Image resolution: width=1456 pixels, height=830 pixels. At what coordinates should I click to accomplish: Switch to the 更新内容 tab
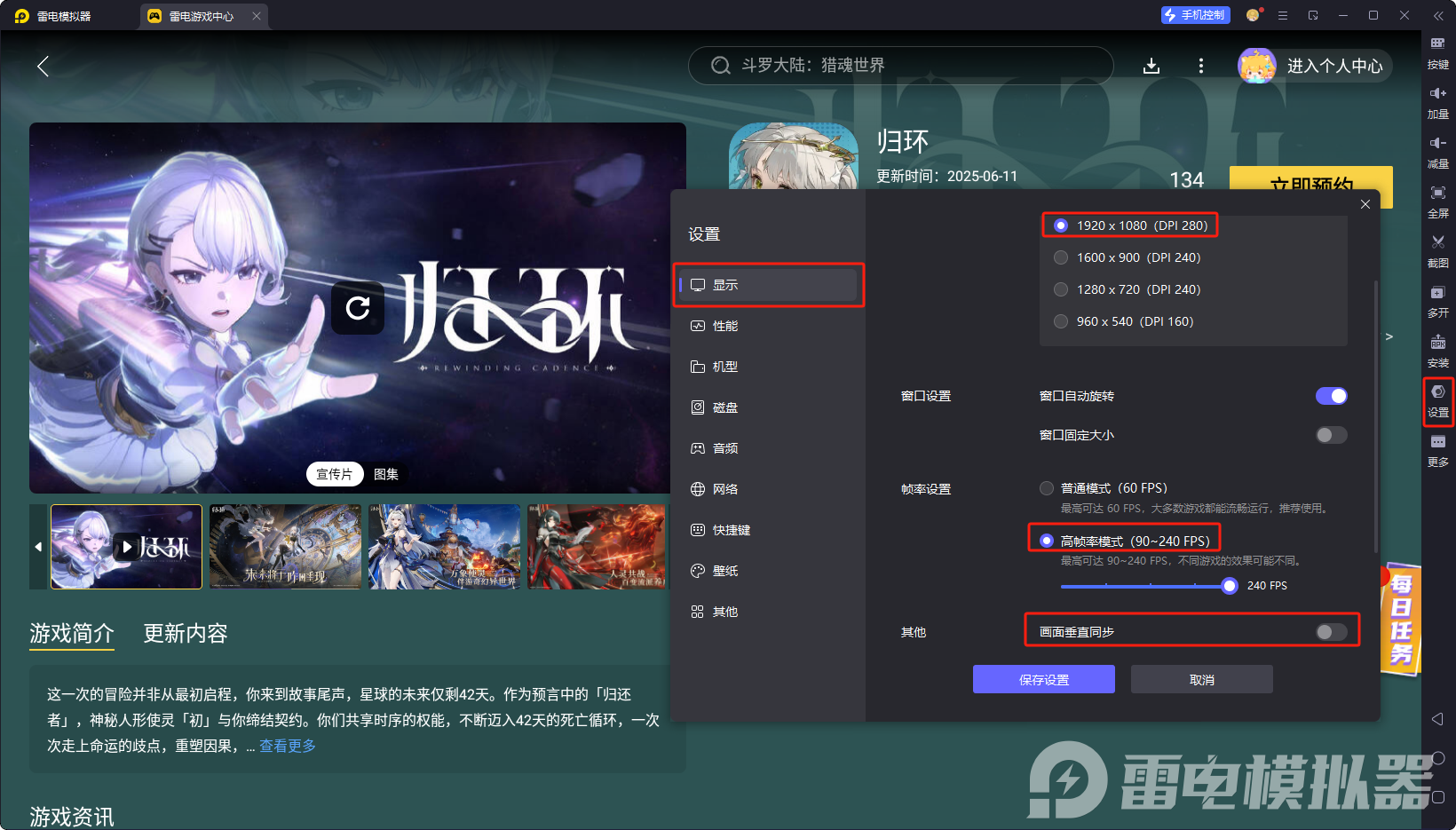[185, 634]
